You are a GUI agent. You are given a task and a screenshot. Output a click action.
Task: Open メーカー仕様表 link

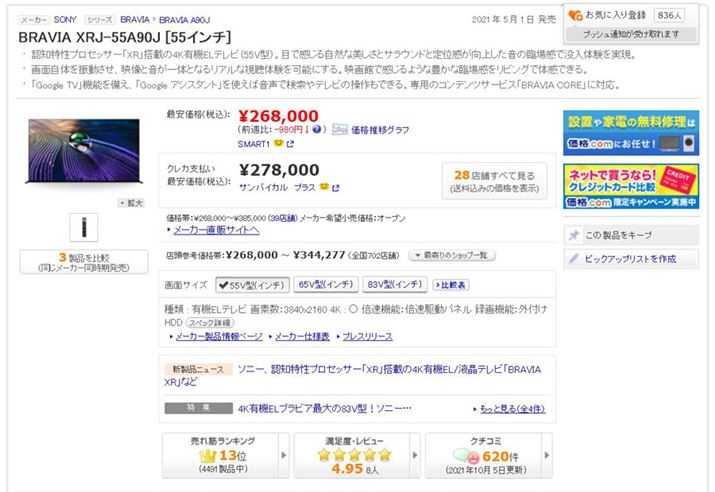[x=302, y=337]
